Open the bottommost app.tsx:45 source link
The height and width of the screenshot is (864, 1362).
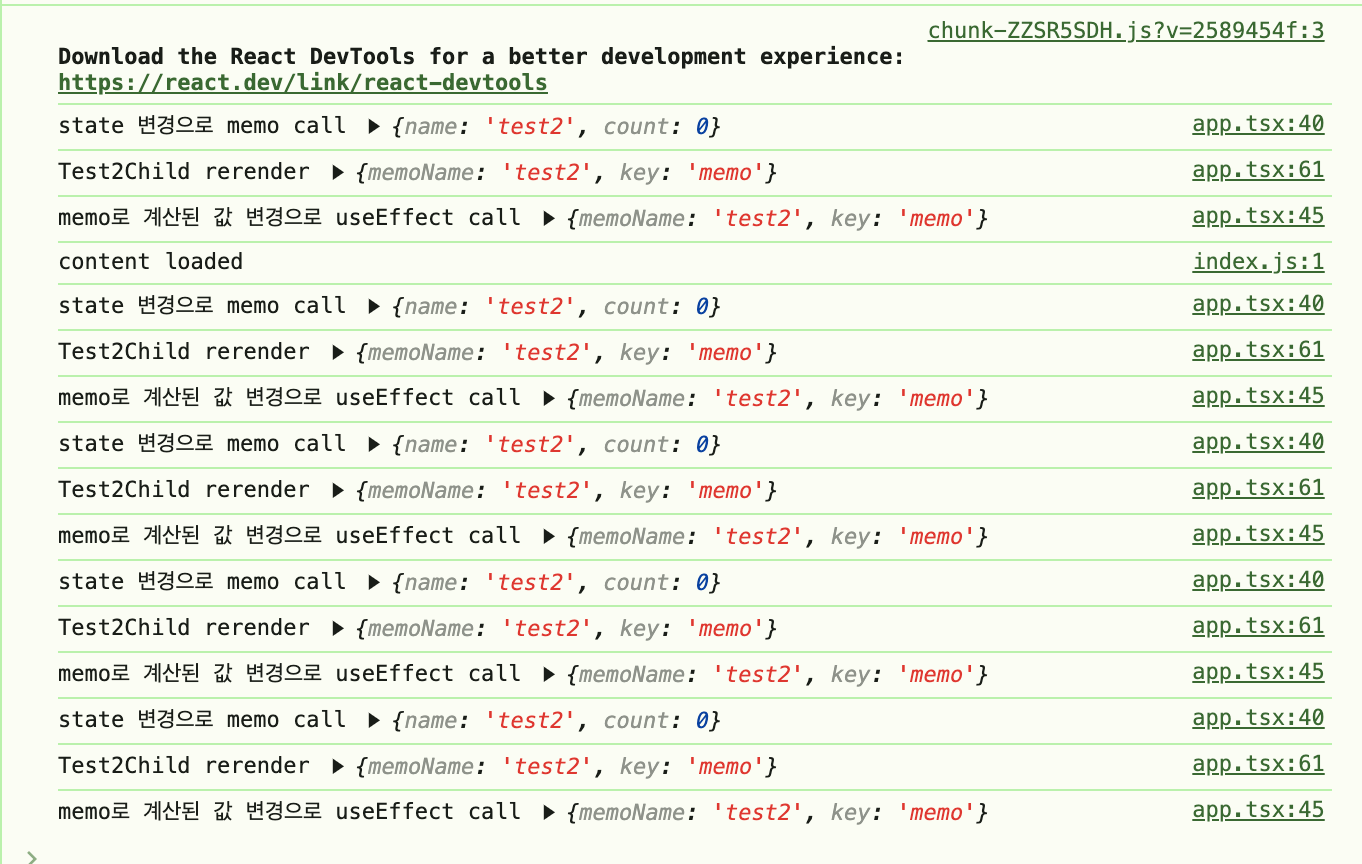(1258, 811)
